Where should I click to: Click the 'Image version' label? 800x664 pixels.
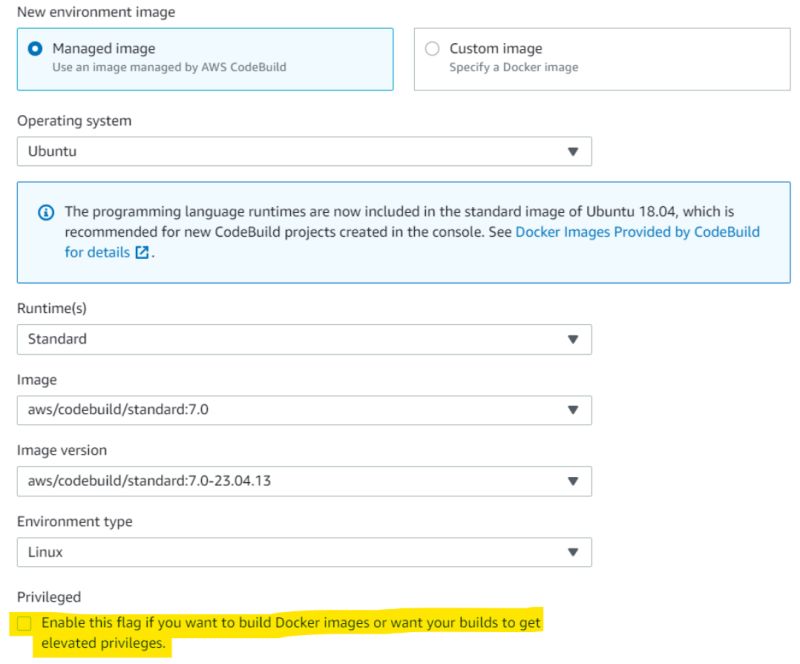62,450
